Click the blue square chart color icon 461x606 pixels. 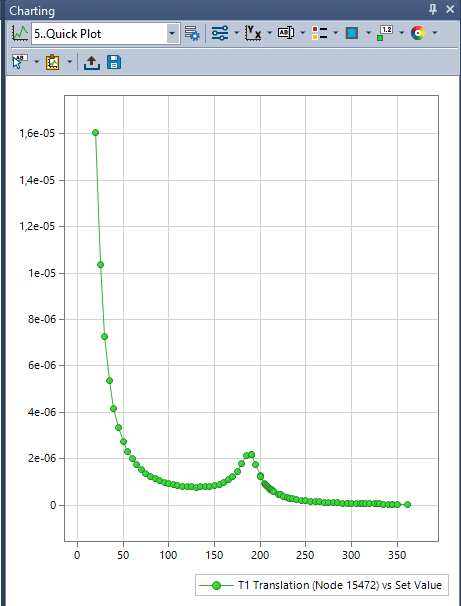[x=352, y=33]
